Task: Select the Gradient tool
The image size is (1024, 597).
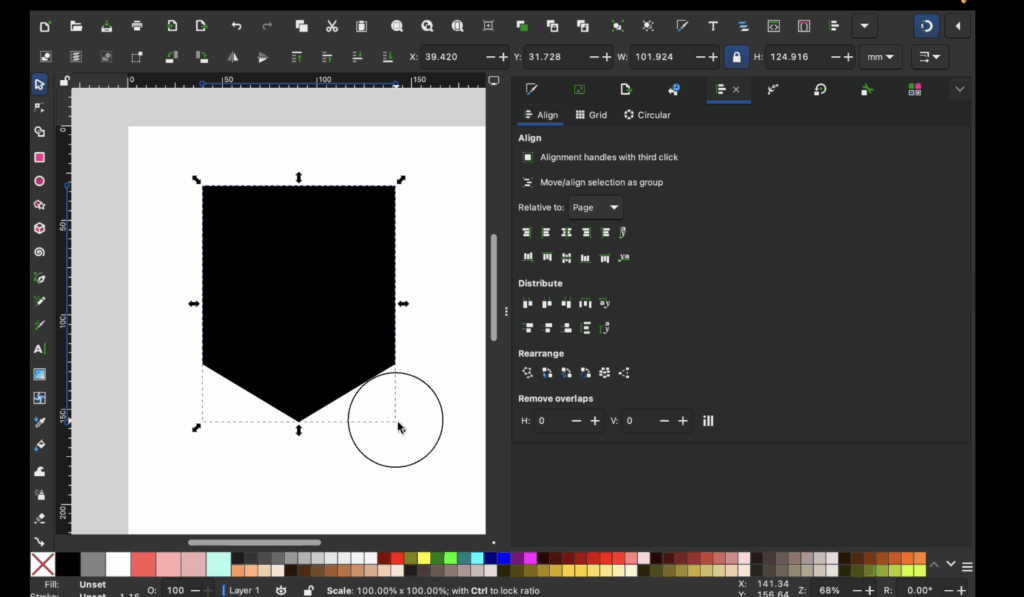Action: click(39, 374)
